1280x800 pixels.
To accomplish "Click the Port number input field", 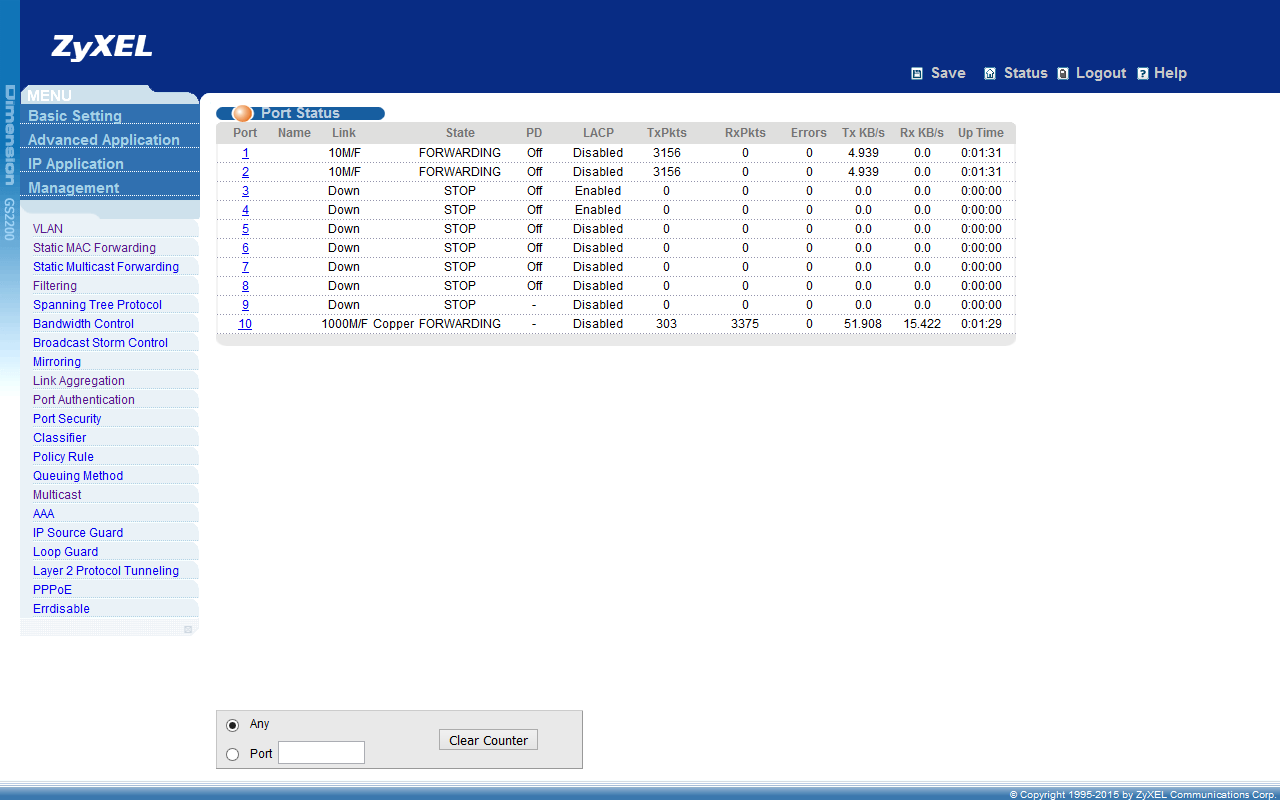I will 321,753.
